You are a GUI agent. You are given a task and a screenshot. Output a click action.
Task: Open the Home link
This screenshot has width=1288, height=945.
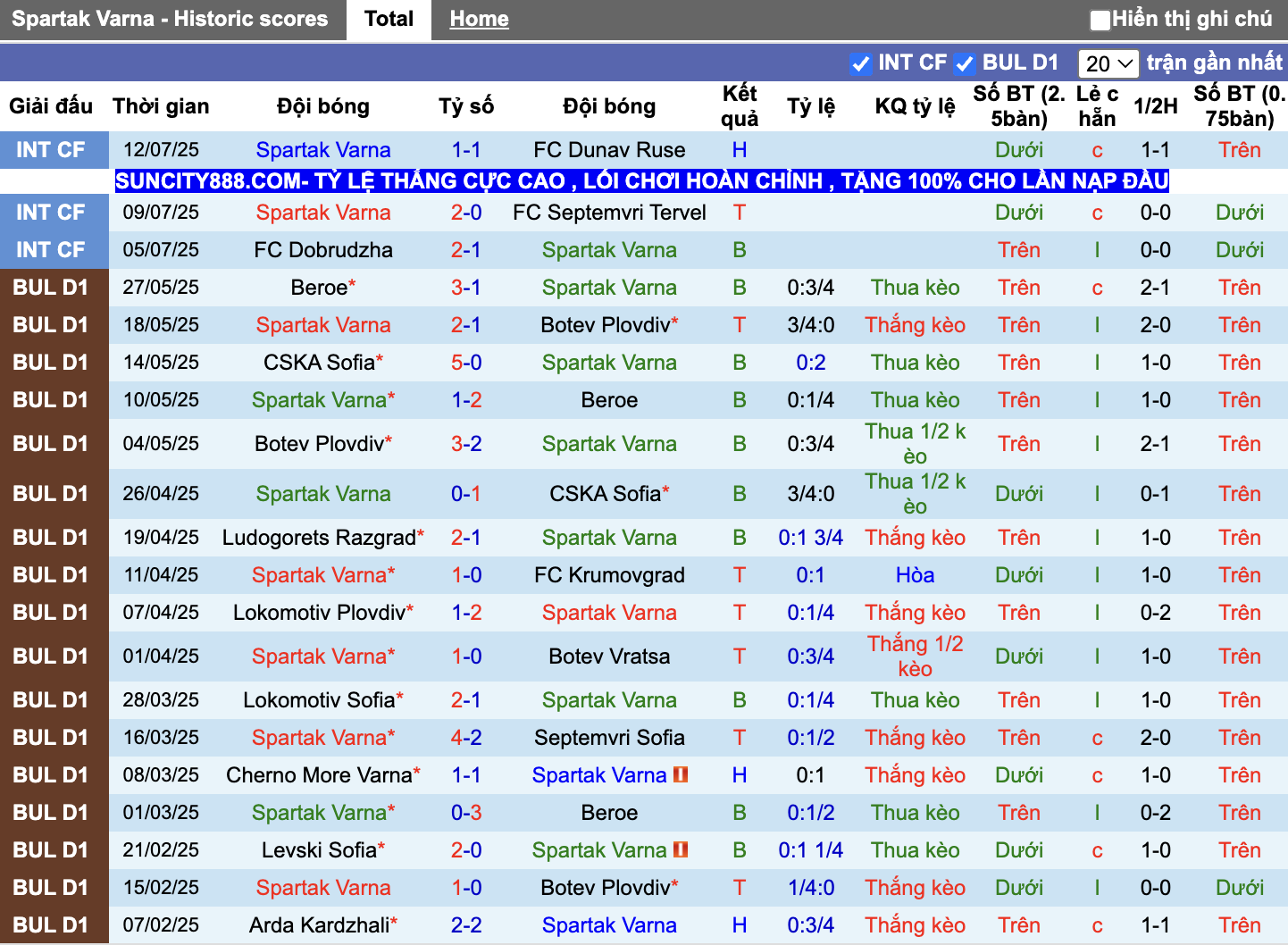[479, 19]
